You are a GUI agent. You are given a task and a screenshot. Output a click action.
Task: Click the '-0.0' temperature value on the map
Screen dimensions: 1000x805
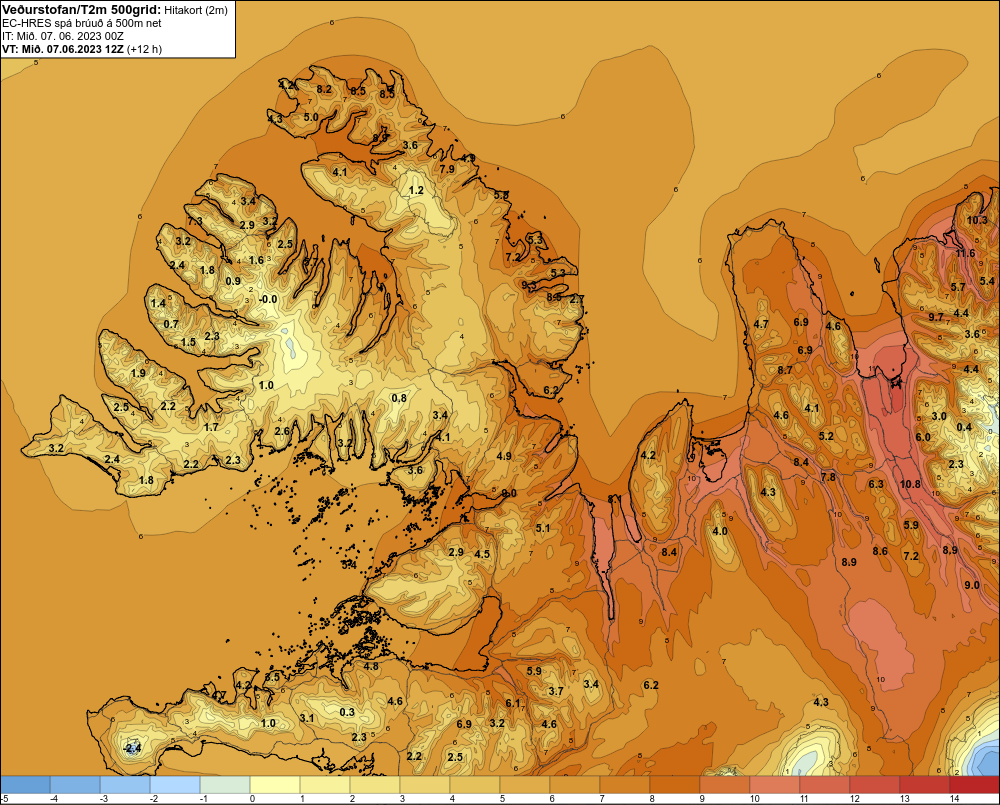(x=268, y=299)
